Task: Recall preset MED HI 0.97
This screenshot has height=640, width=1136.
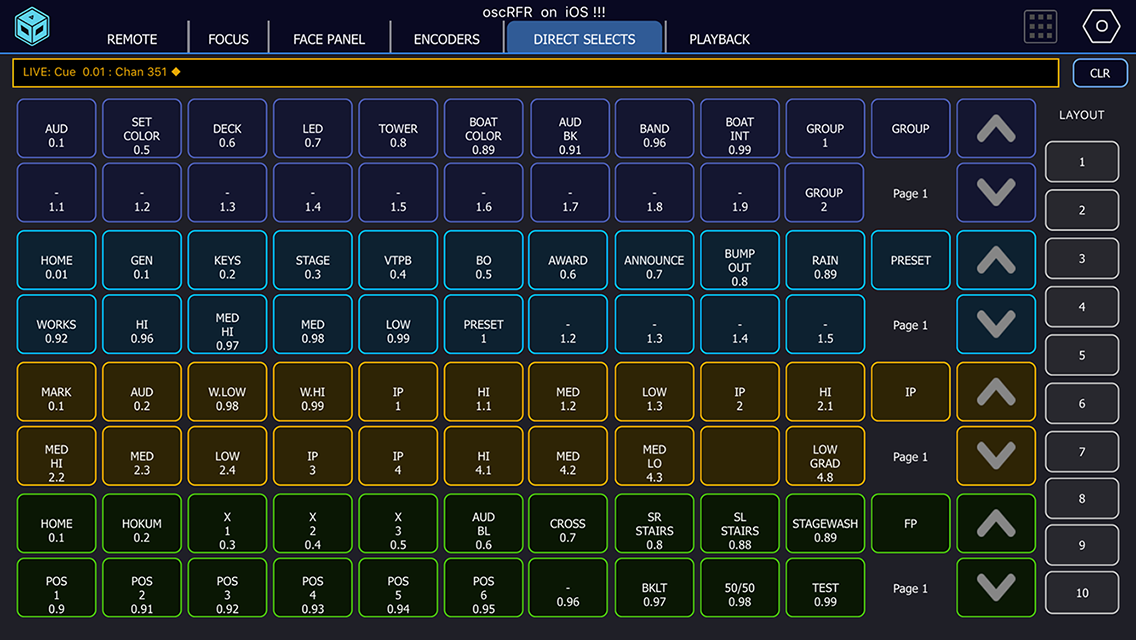Action: pos(227,324)
